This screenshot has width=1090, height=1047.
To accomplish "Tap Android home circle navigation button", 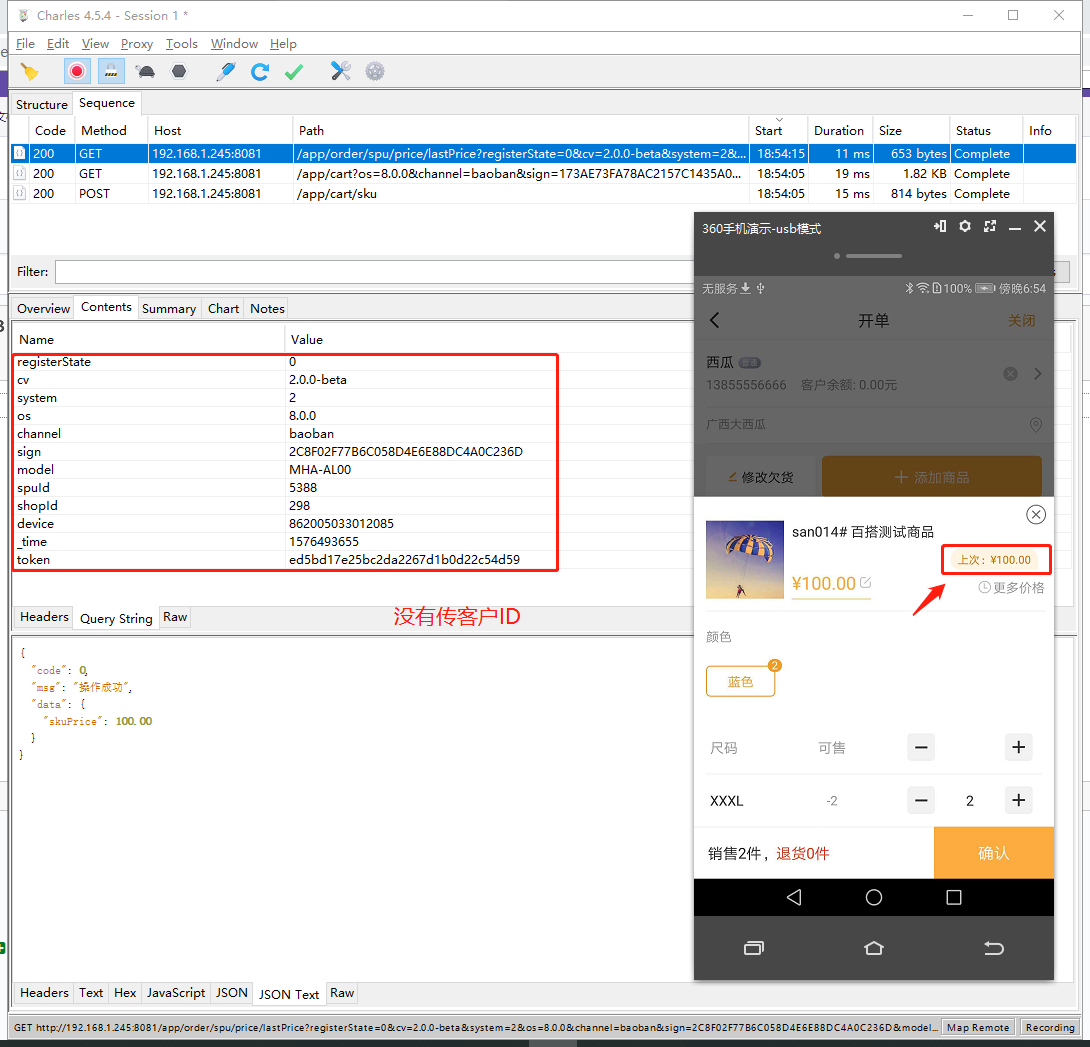I will click(x=874, y=898).
